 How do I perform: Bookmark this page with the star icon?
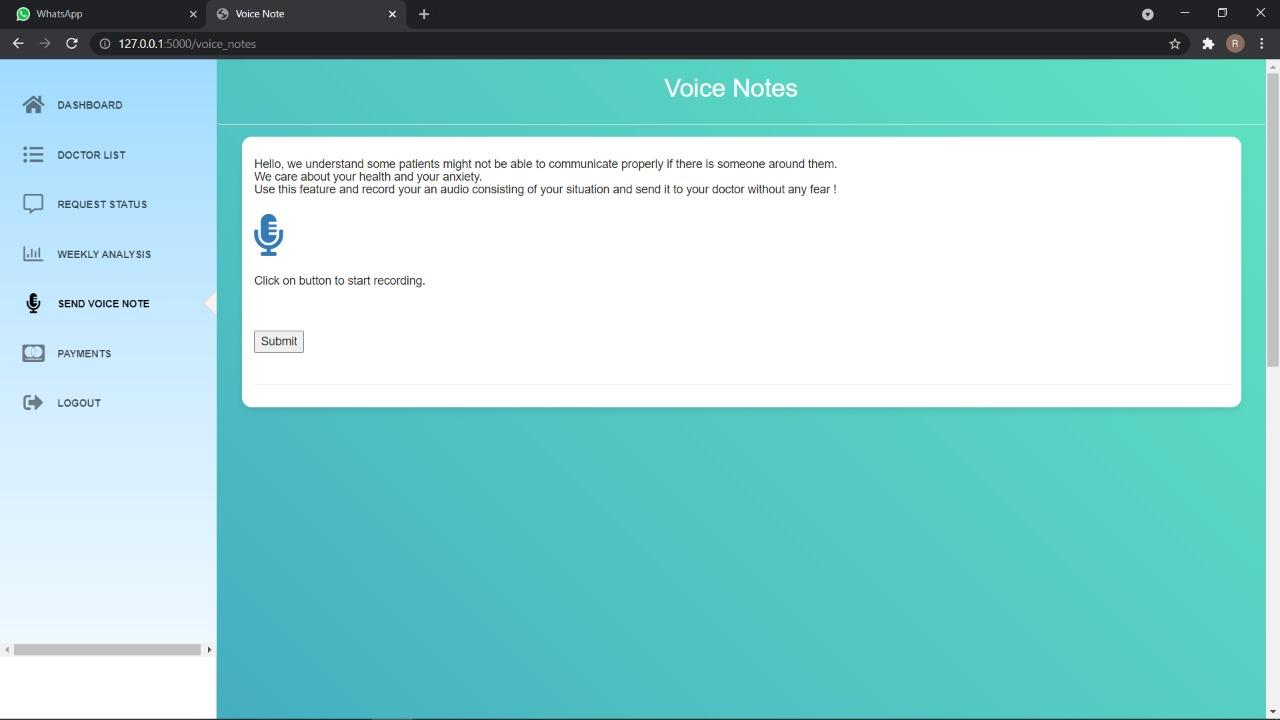(1175, 44)
